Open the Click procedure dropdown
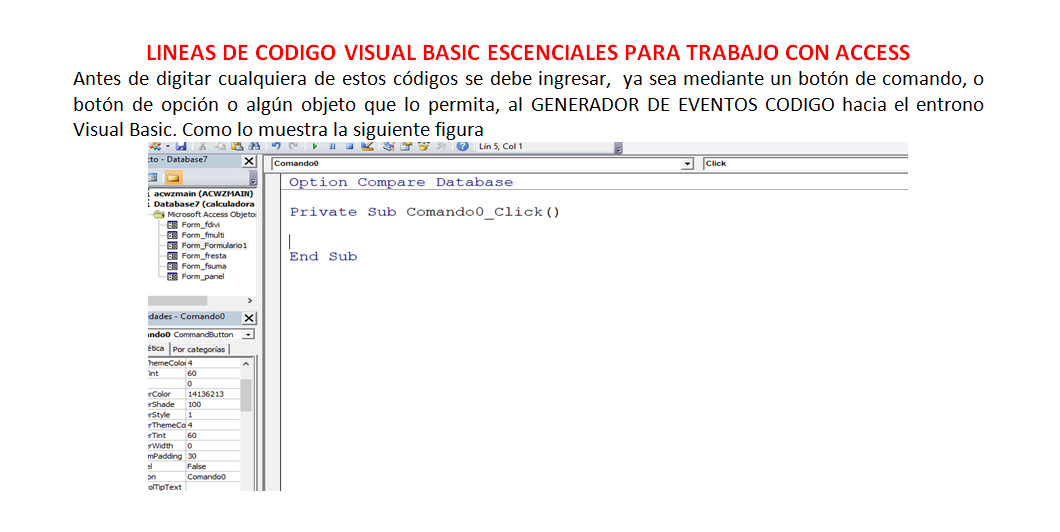 click(x=804, y=164)
